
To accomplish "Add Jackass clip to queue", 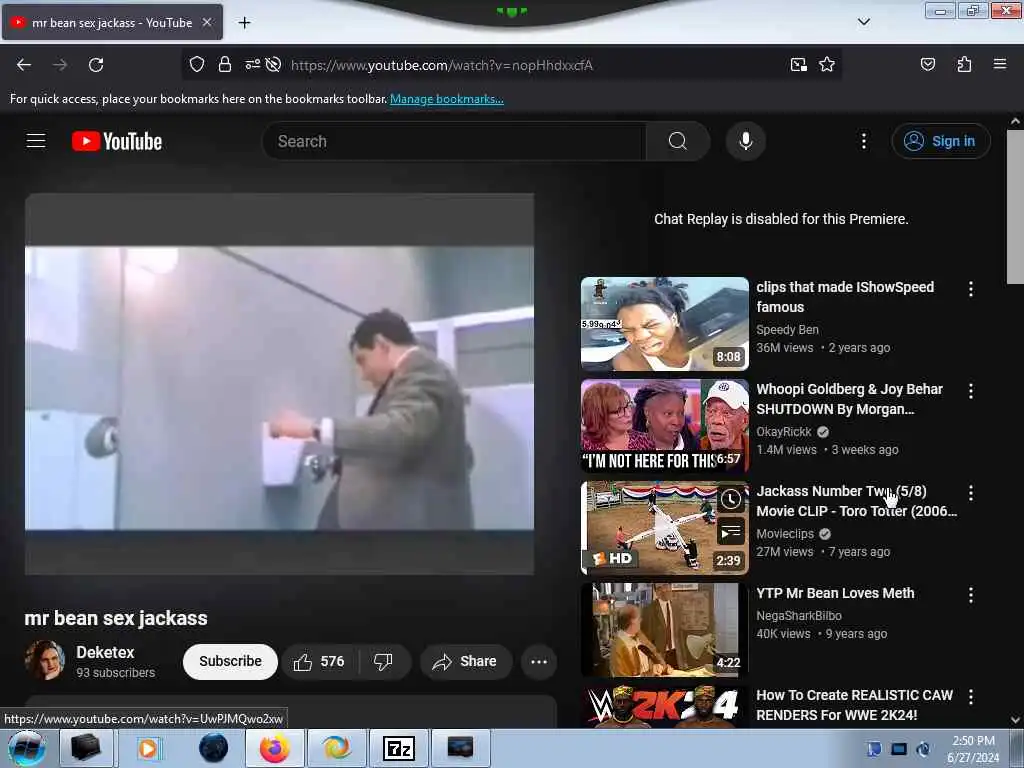I will tap(731, 531).
